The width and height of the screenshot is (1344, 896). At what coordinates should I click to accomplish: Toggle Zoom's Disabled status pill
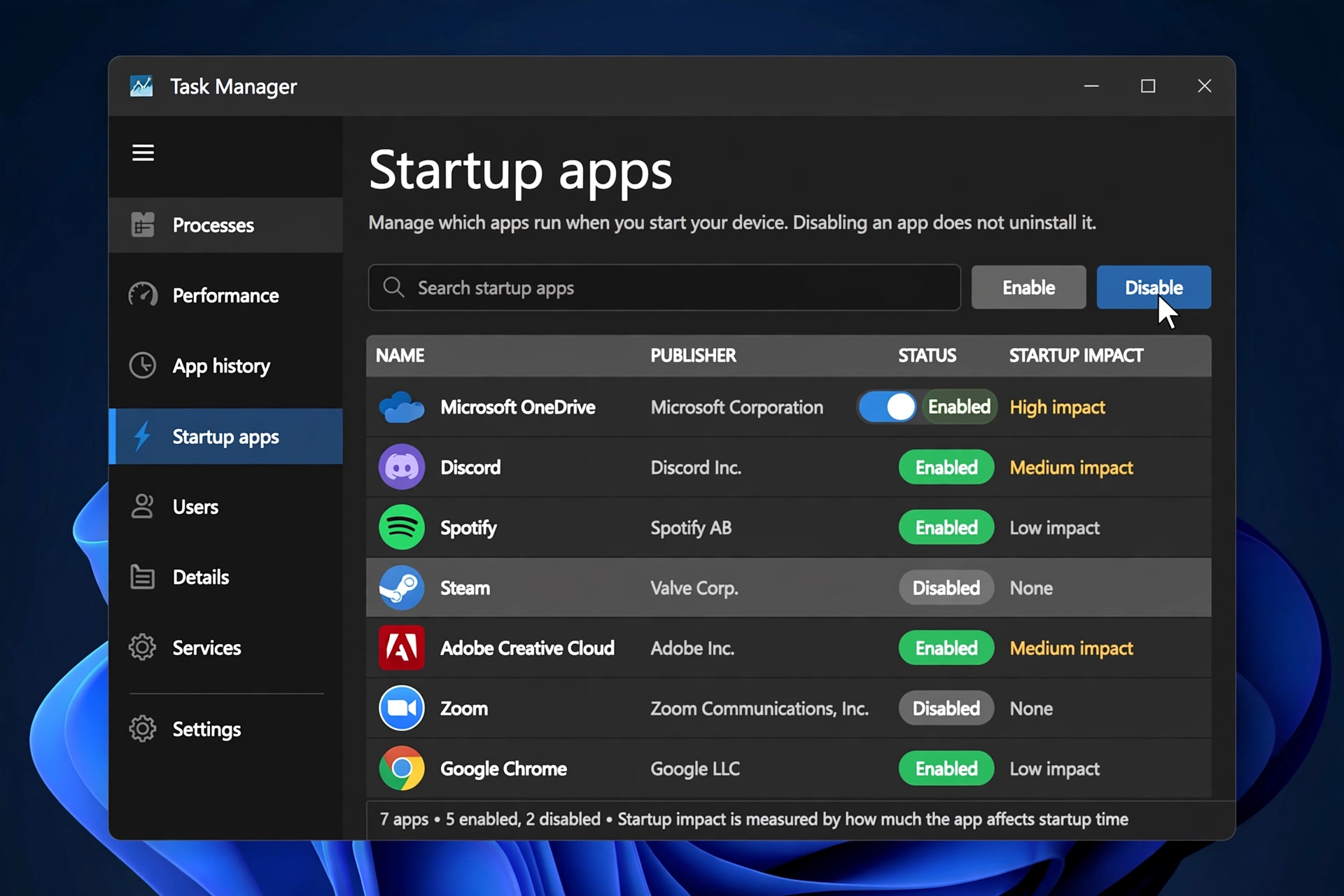pyautogui.click(x=946, y=708)
